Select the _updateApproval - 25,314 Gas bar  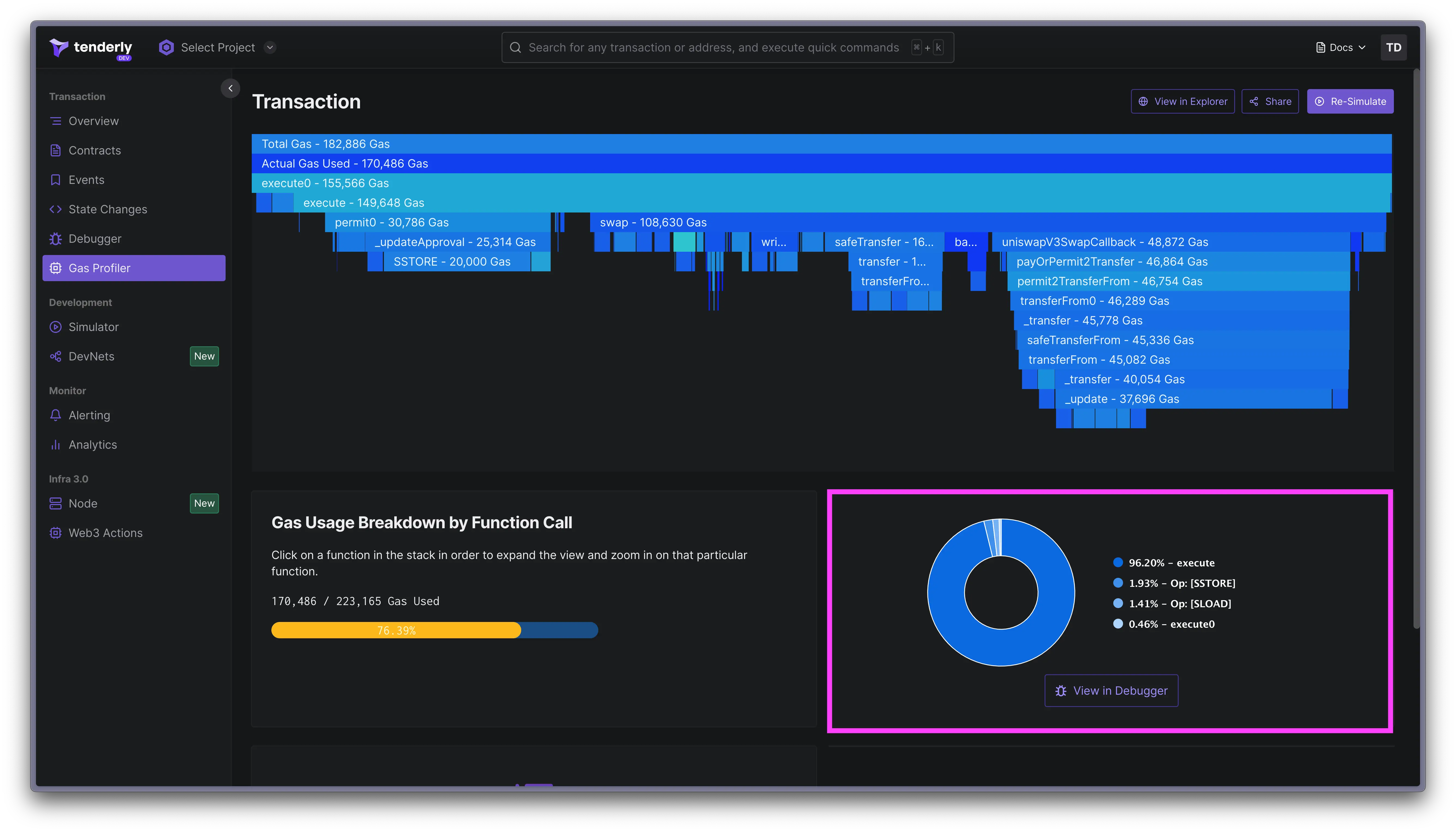pos(458,242)
